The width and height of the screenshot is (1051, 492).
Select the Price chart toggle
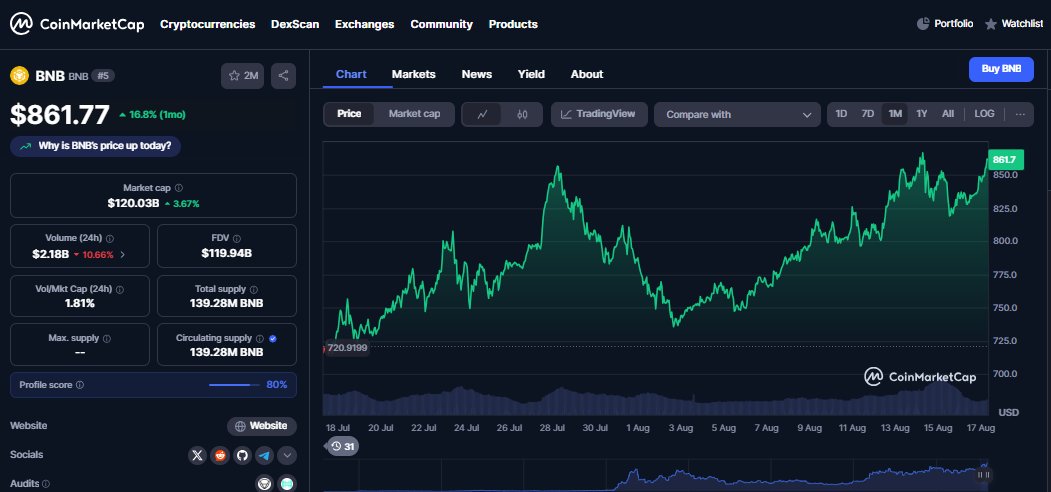point(349,114)
